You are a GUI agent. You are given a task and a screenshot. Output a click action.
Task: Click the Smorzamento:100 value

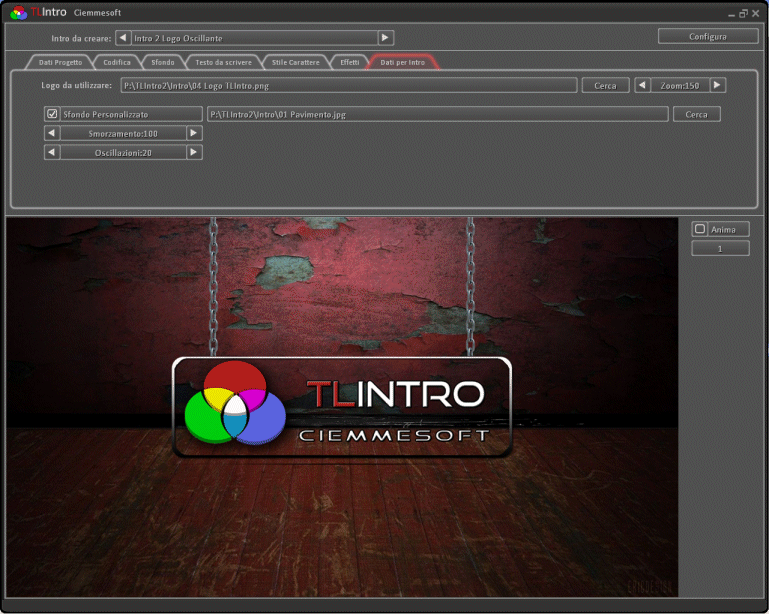click(x=123, y=133)
